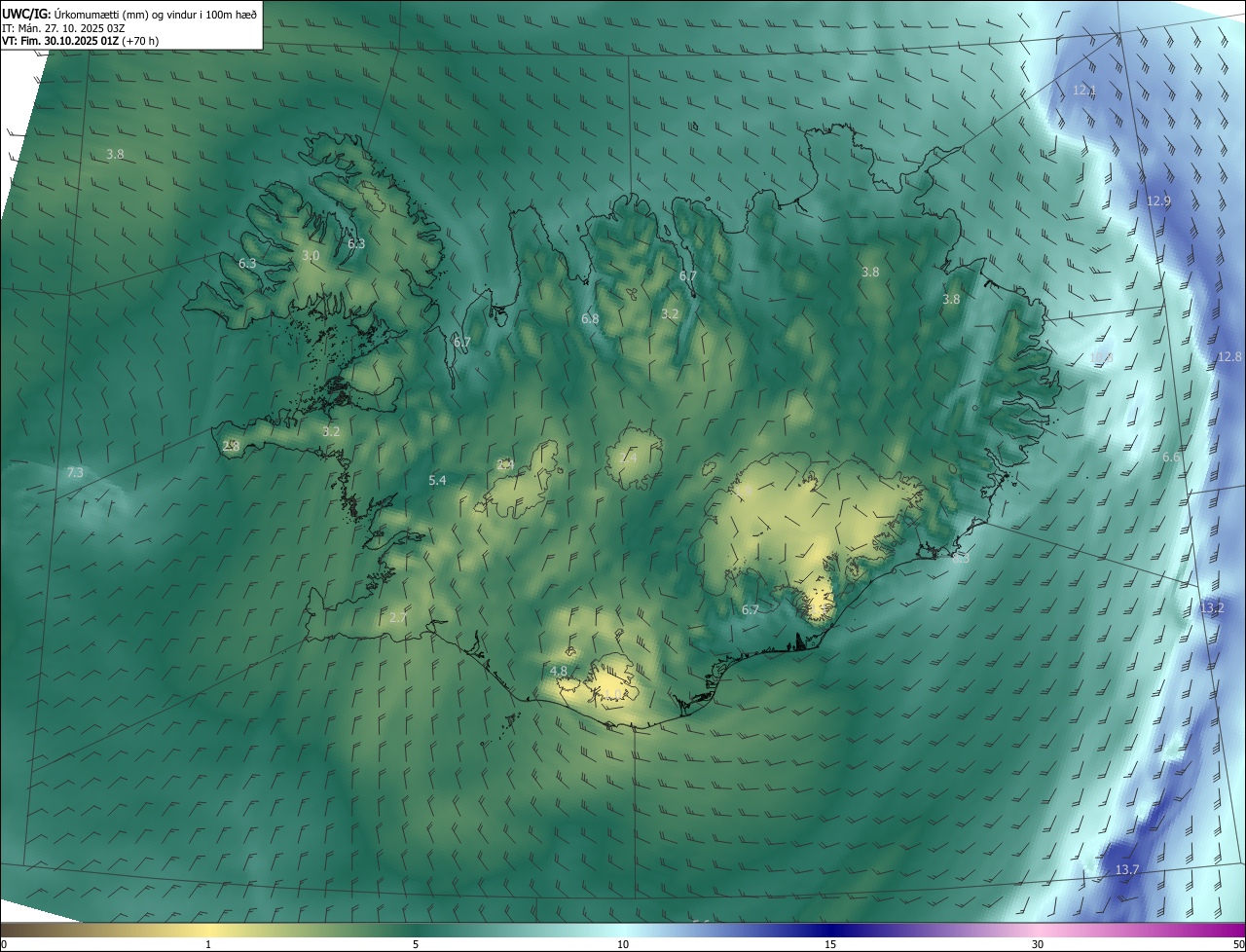Viewport: 1246px width, 952px height.
Task: Click the 5.4 value label
Action: pyautogui.click(x=437, y=480)
